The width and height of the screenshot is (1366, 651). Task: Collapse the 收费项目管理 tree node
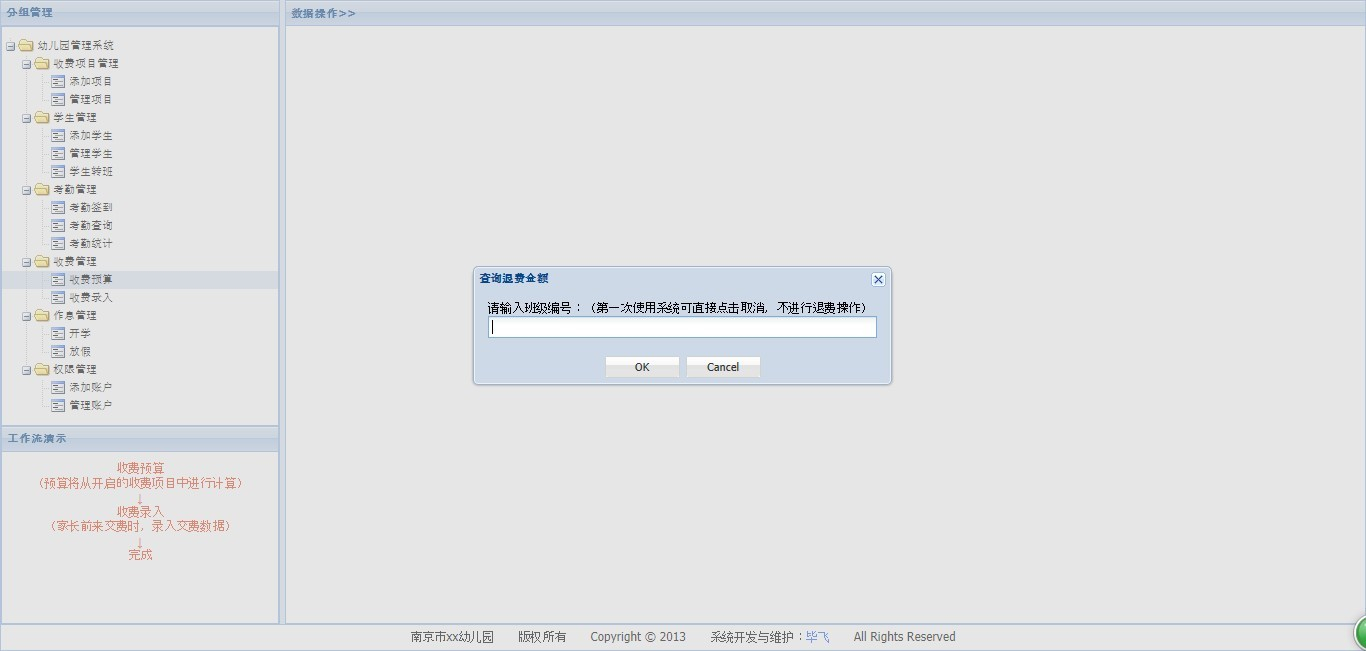point(27,64)
